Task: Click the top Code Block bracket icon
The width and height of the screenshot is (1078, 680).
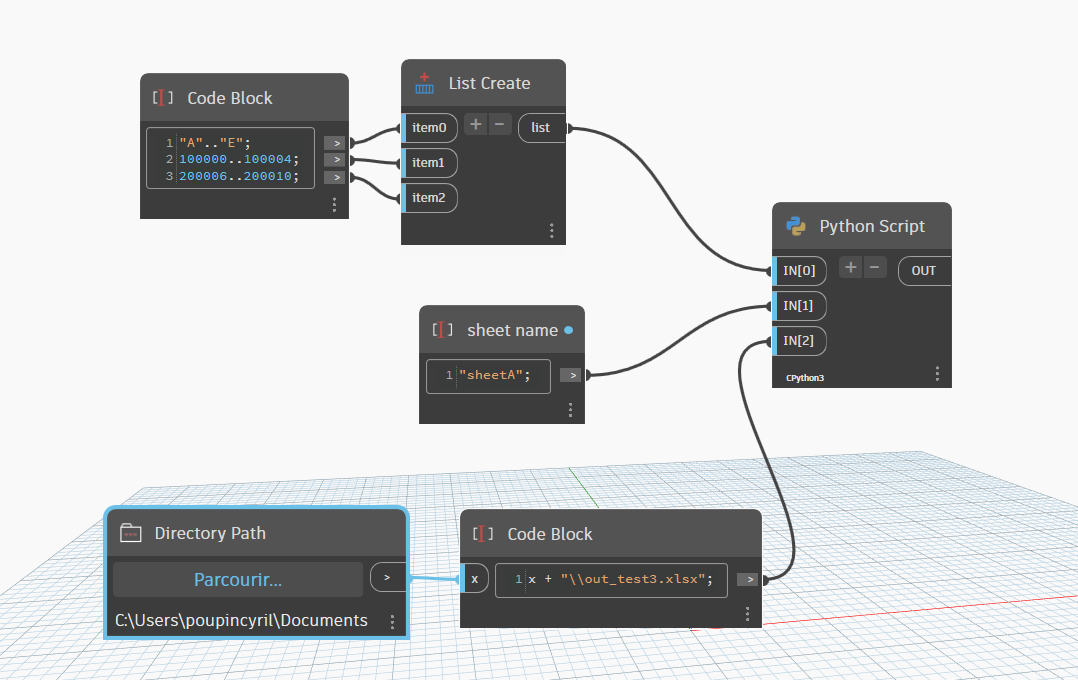Action: tap(163, 98)
